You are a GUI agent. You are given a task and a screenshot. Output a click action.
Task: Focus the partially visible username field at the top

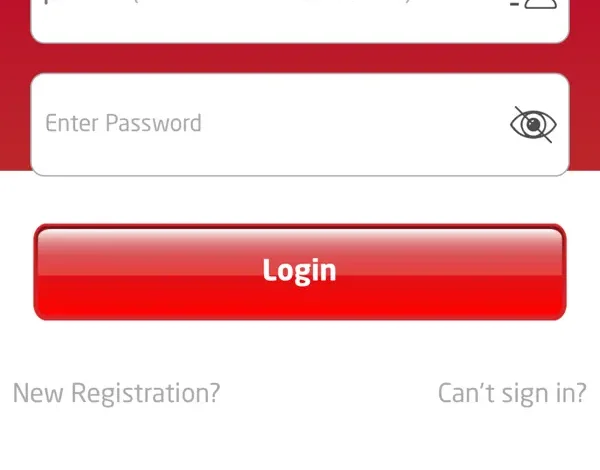point(300,21)
